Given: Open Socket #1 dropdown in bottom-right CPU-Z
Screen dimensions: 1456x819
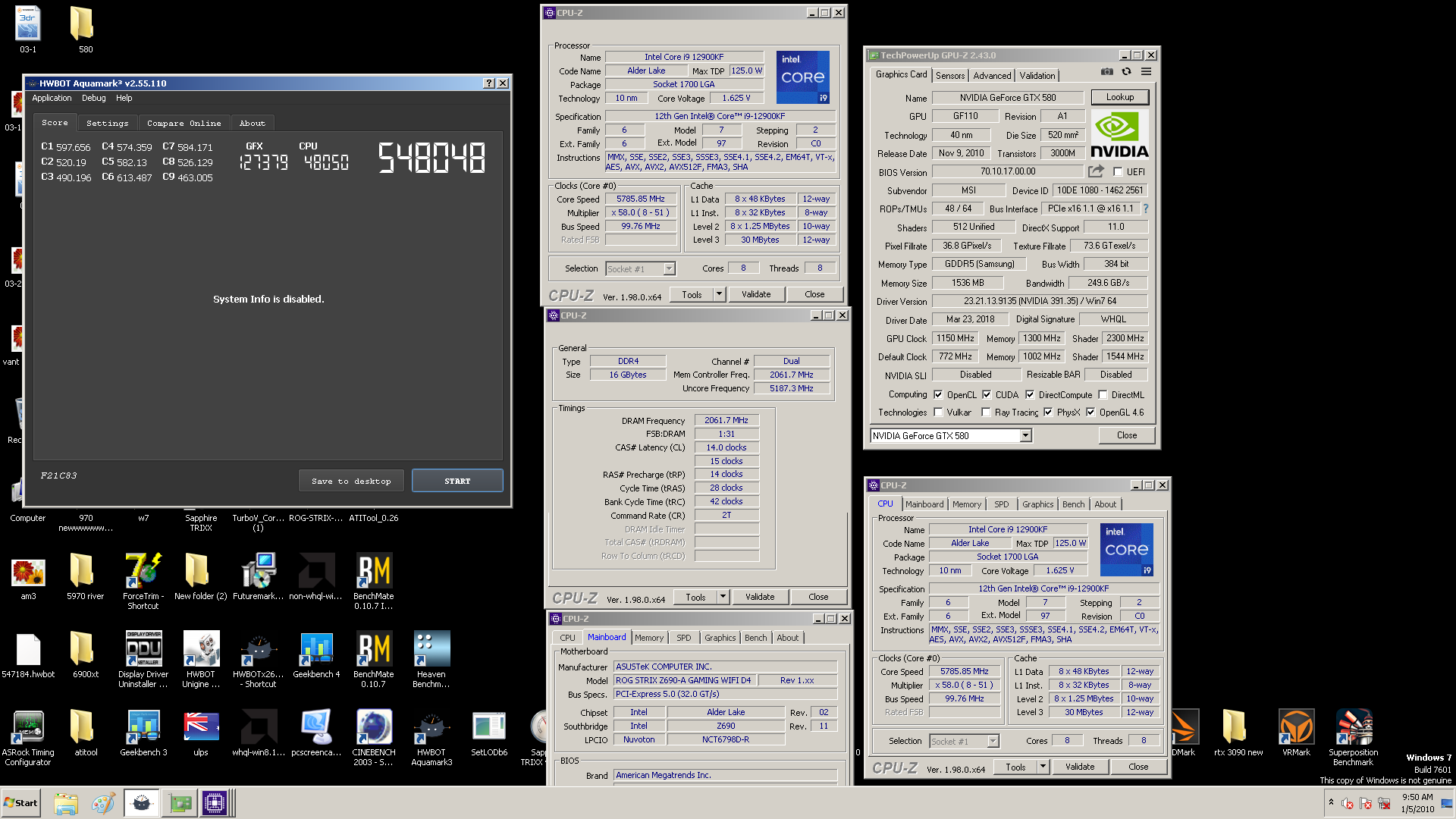Looking at the screenshot, I should (x=965, y=741).
